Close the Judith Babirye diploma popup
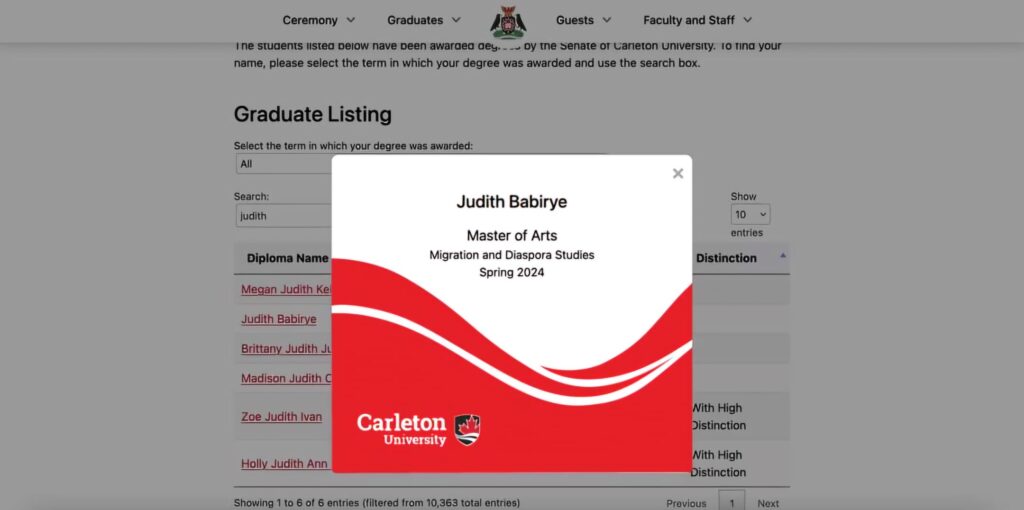 click(678, 174)
